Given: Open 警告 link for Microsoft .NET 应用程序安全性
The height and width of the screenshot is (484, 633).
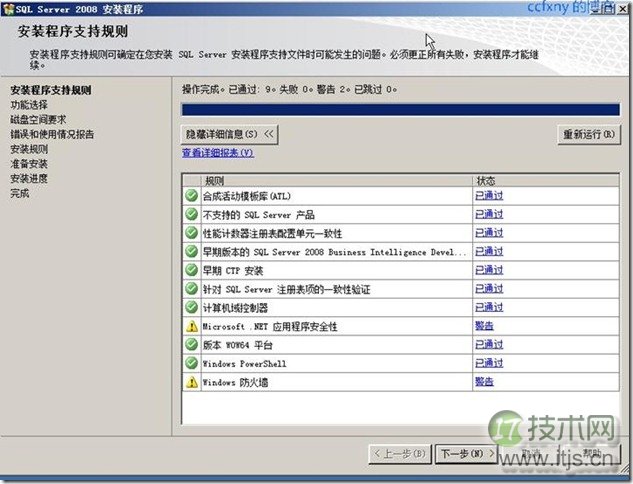Looking at the screenshot, I should 484,326.
